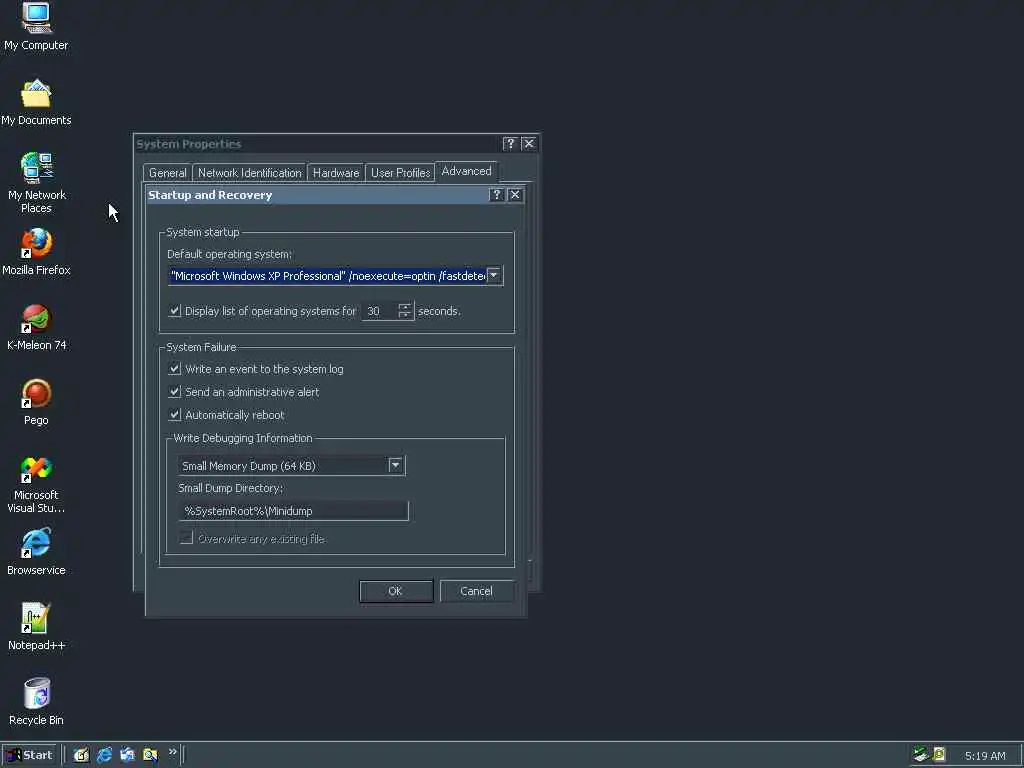This screenshot has height=768, width=1024.
Task: Click the Safely Remove Hardware tray icon
Action: coord(921,754)
